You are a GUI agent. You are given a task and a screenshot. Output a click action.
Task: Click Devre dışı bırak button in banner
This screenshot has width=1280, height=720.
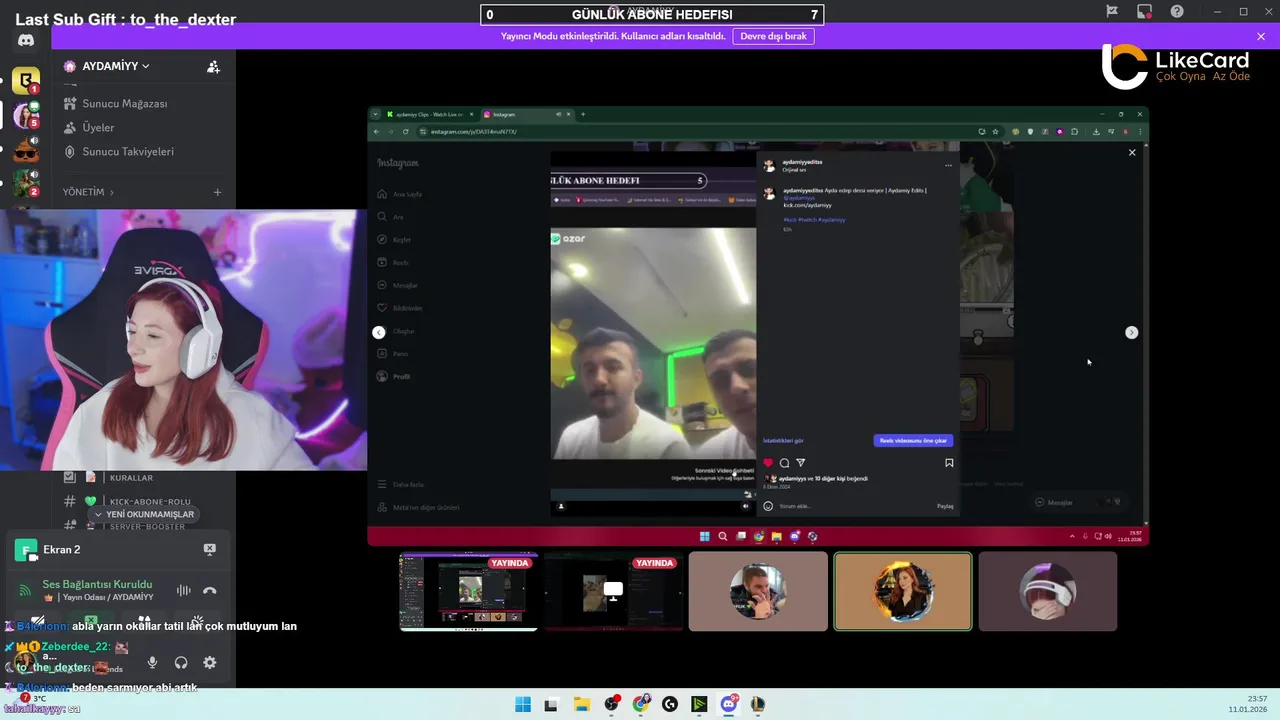click(x=773, y=36)
